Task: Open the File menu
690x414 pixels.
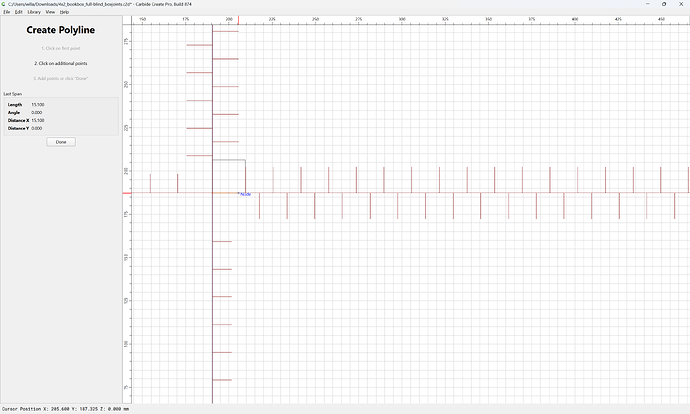Action: [7, 12]
